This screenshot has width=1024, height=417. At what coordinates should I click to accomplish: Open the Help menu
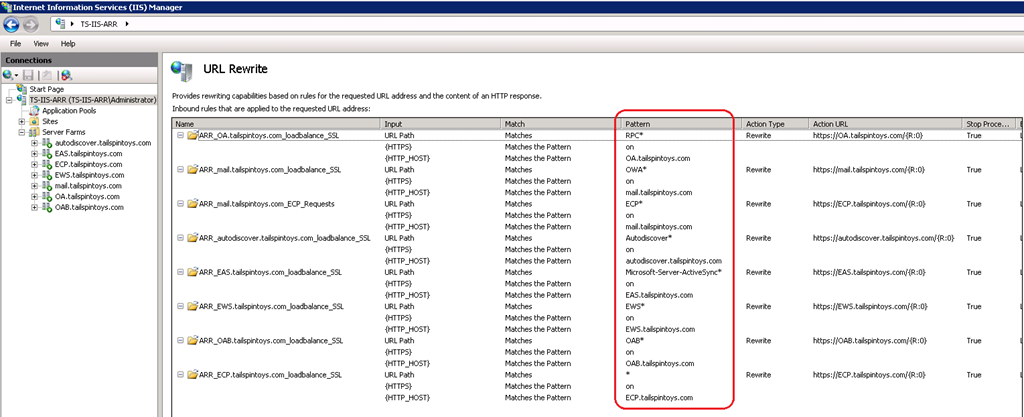tap(68, 44)
